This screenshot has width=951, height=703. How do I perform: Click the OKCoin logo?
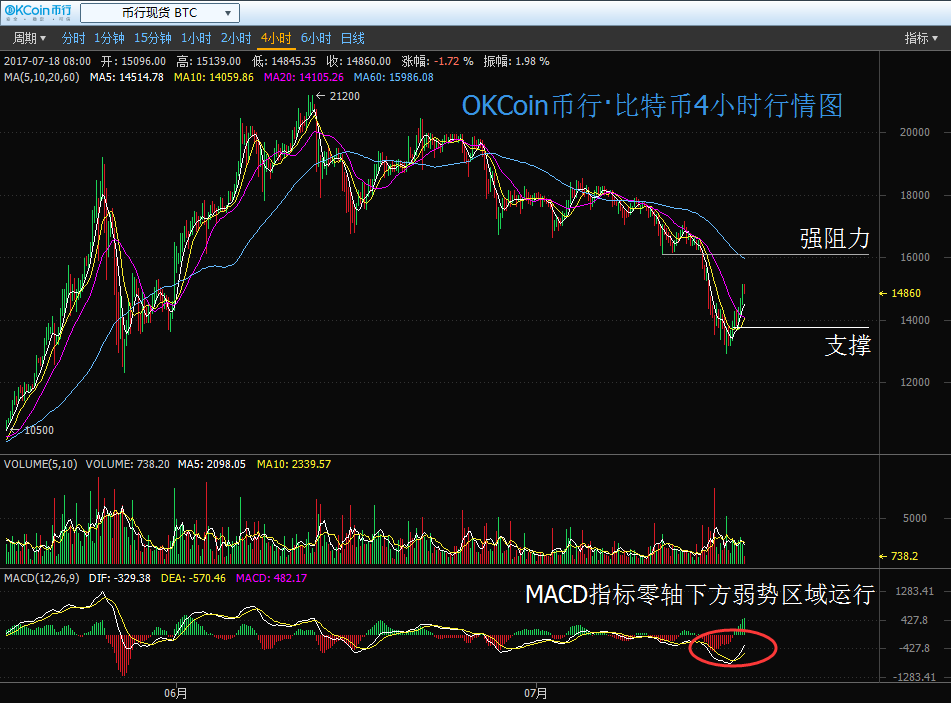pyautogui.click(x=36, y=13)
